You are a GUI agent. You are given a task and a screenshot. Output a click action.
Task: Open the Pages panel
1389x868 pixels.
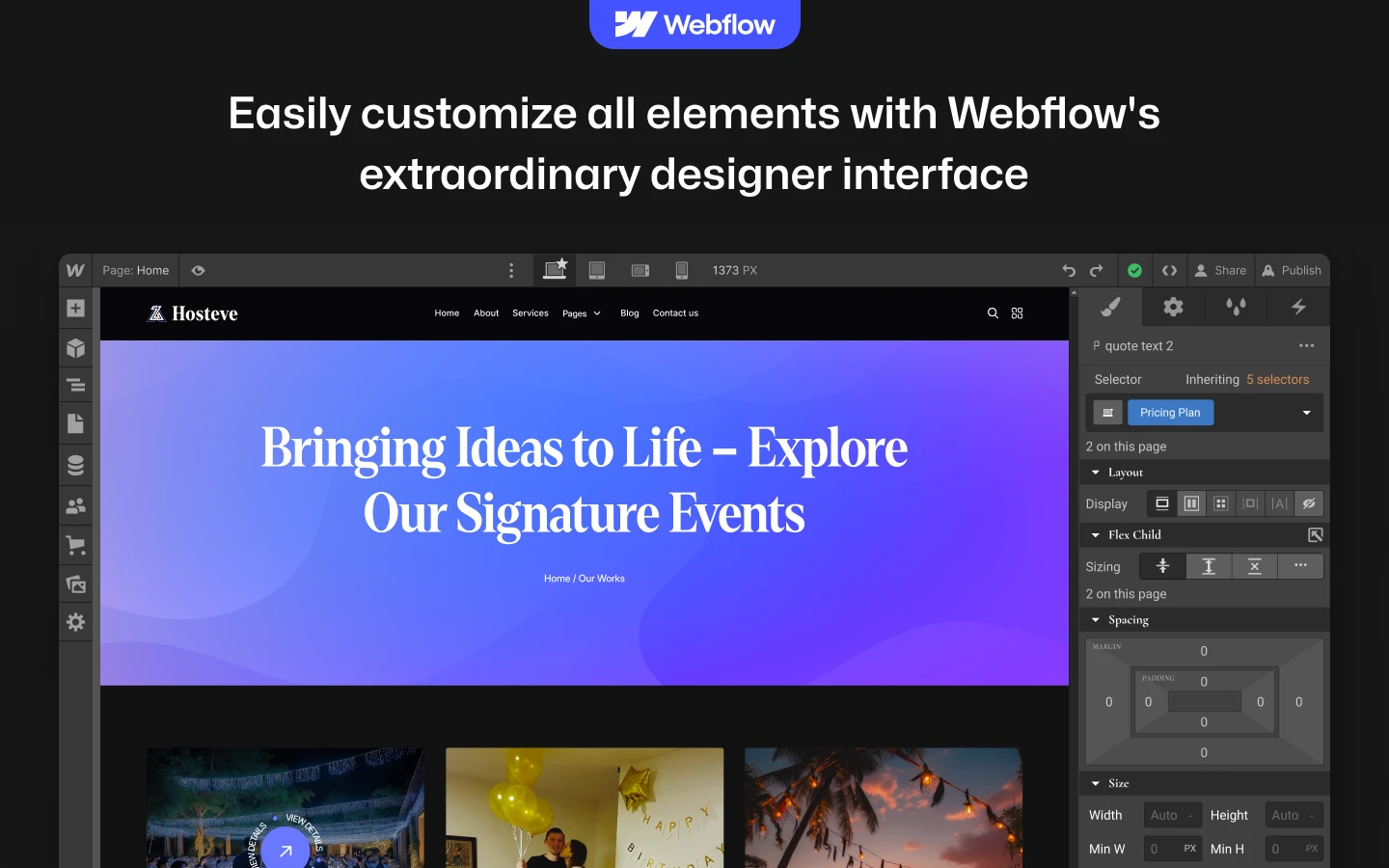[x=76, y=423]
